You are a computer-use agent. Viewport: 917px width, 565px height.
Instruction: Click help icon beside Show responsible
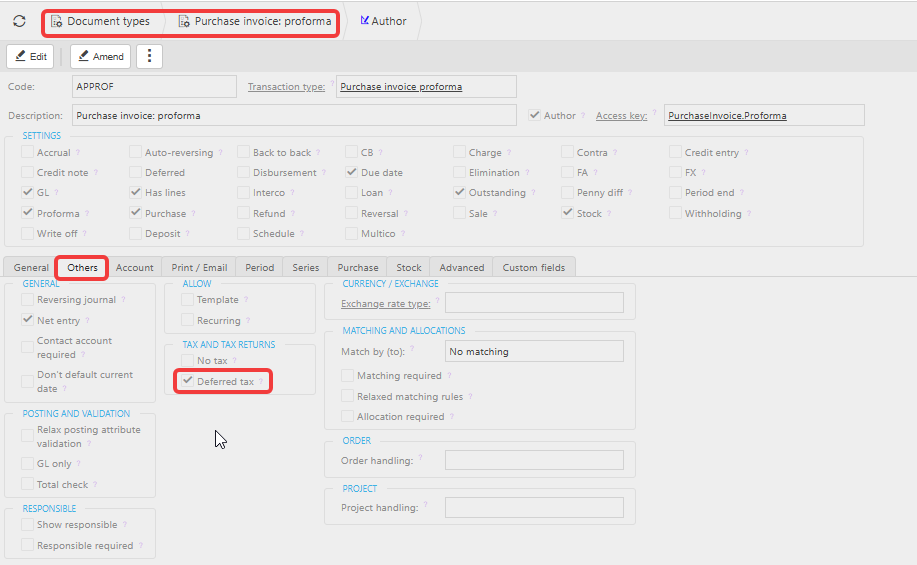pos(125,525)
